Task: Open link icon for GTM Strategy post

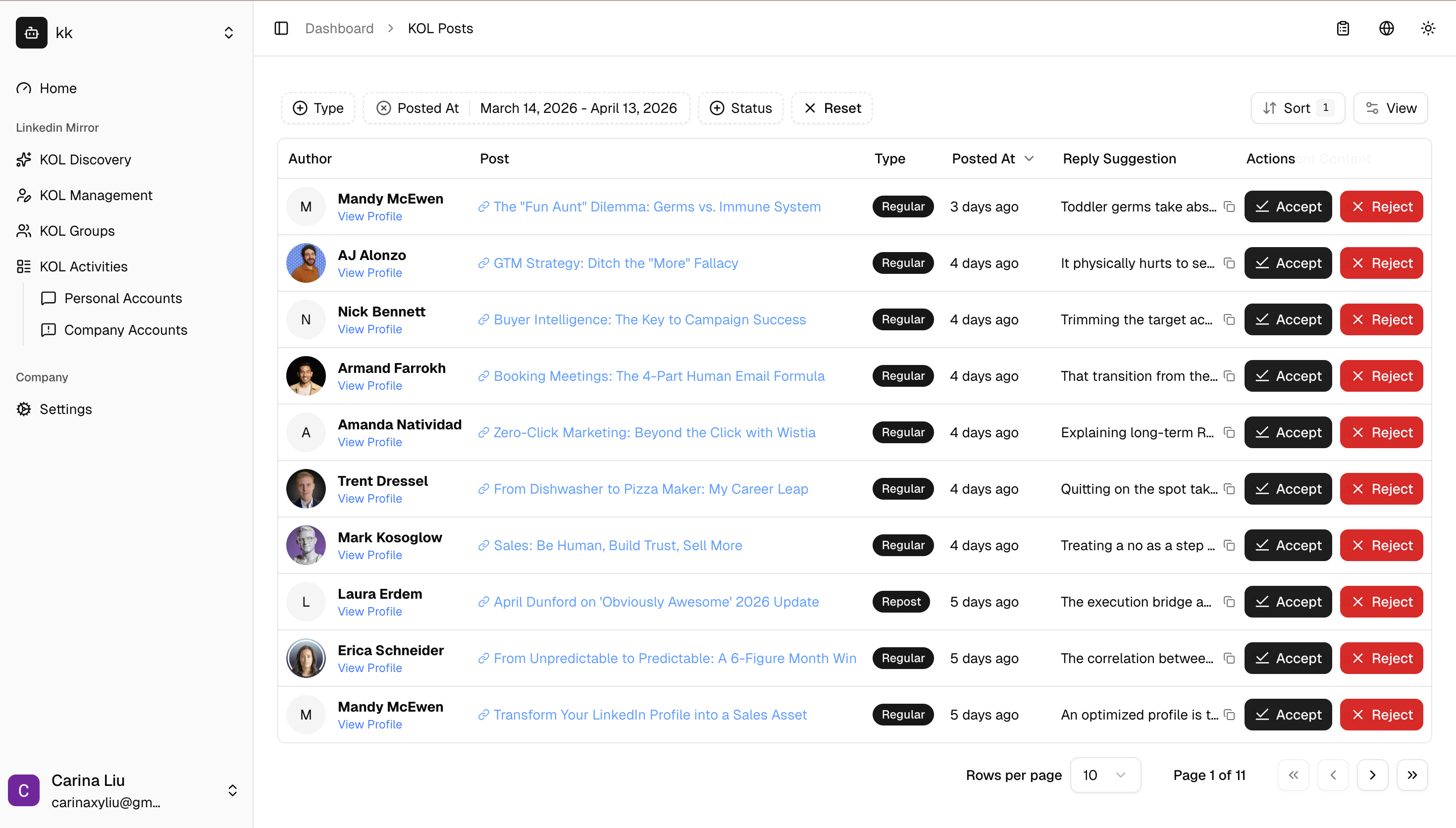Action: tap(484, 263)
